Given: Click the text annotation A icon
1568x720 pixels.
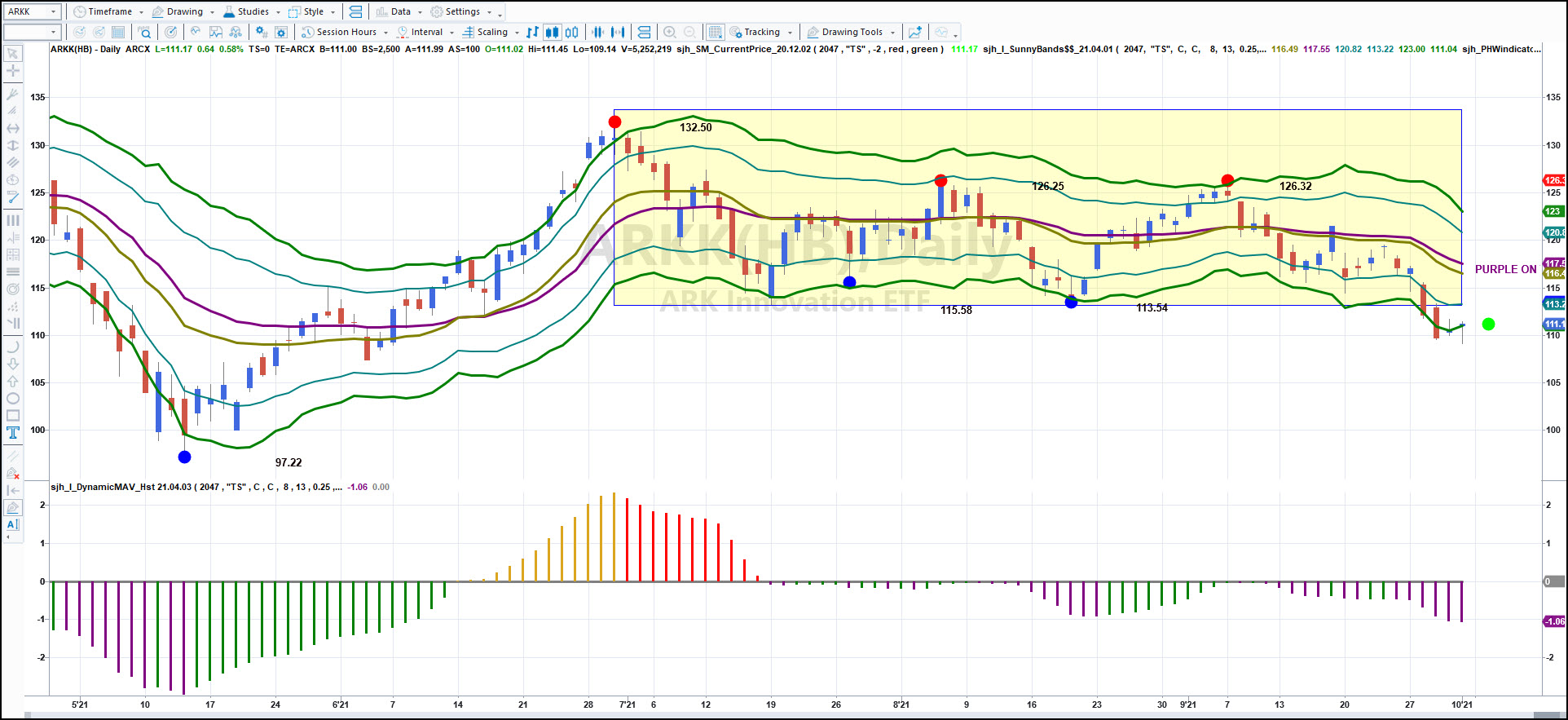Looking at the screenshot, I should tap(13, 524).
